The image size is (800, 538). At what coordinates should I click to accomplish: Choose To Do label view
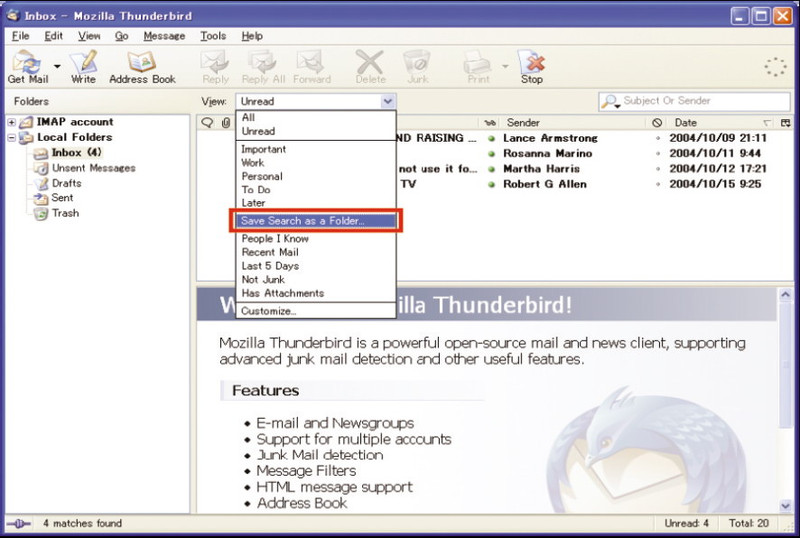pos(316,189)
